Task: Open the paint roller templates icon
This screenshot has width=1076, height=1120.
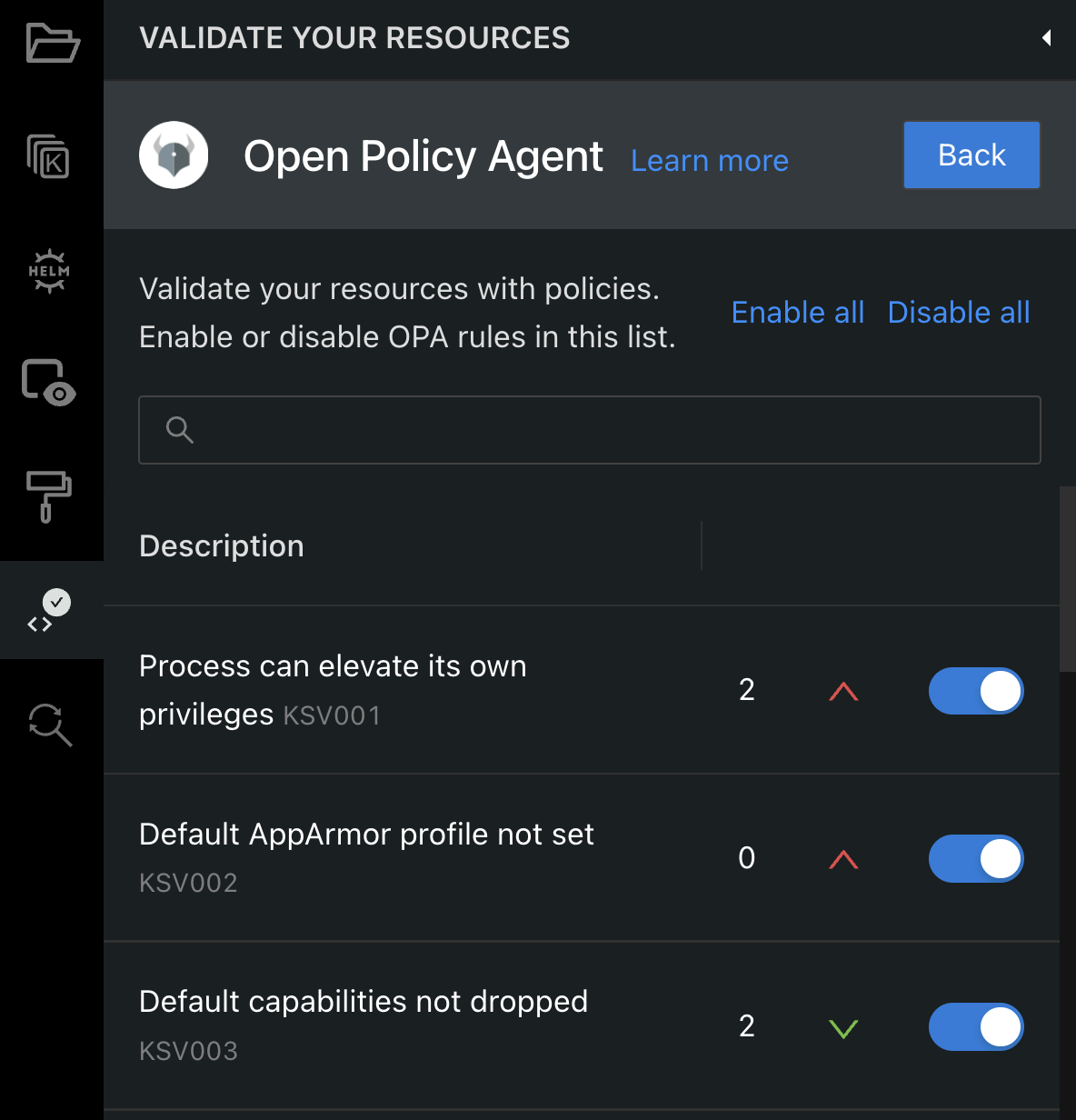Action: (x=49, y=495)
